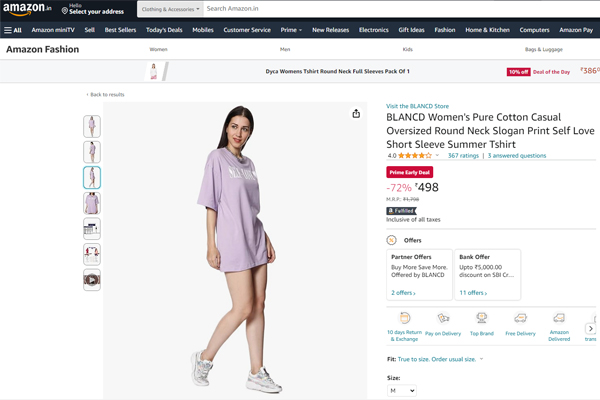Open the Today's Deals menu item

pos(163,30)
